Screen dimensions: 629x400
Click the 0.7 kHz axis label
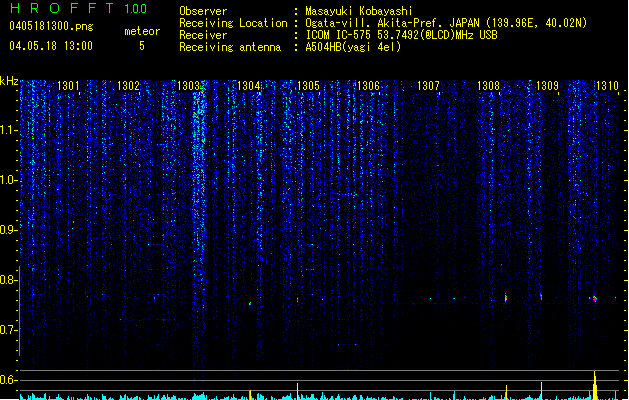tap(8, 330)
